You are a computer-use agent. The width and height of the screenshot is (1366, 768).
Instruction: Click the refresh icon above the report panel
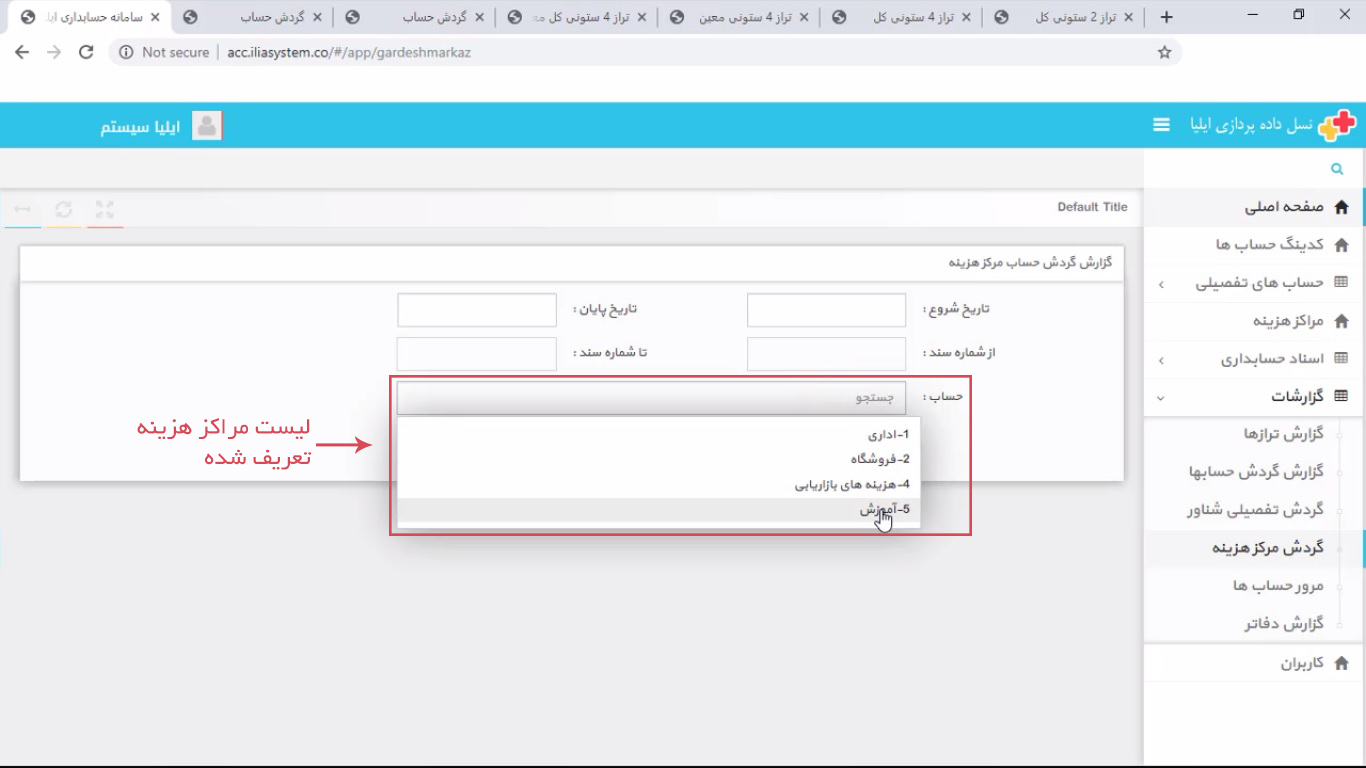pyautogui.click(x=64, y=209)
